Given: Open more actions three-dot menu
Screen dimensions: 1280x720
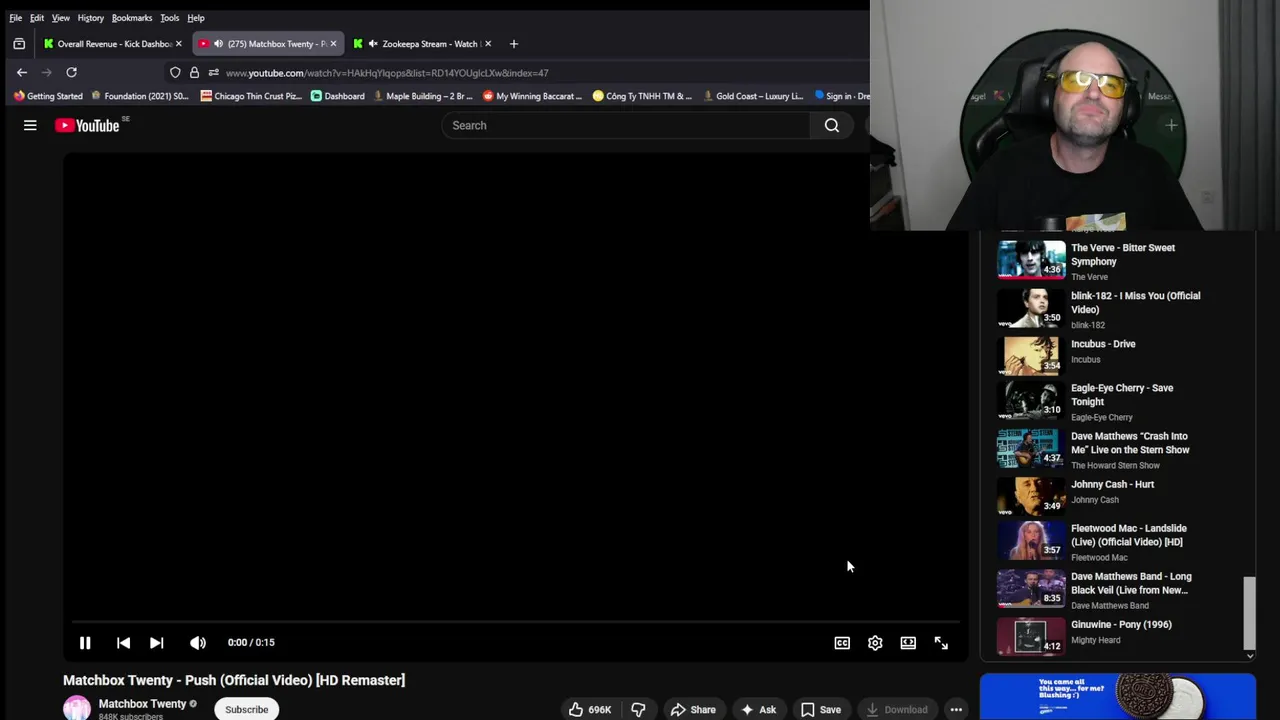Looking at the screenshot, I should 956,709.
